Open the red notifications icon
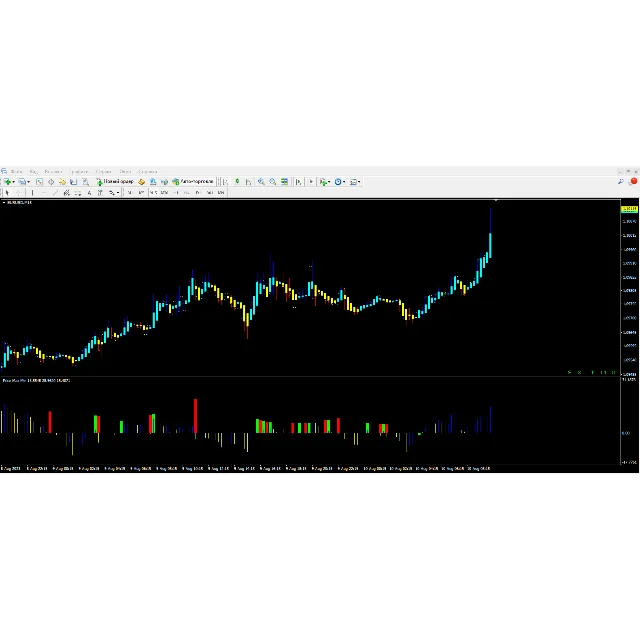 633,181
